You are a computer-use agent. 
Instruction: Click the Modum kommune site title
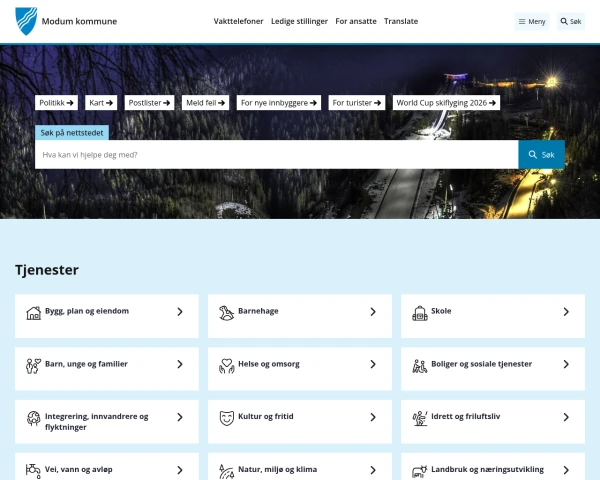tap(79, 21)
